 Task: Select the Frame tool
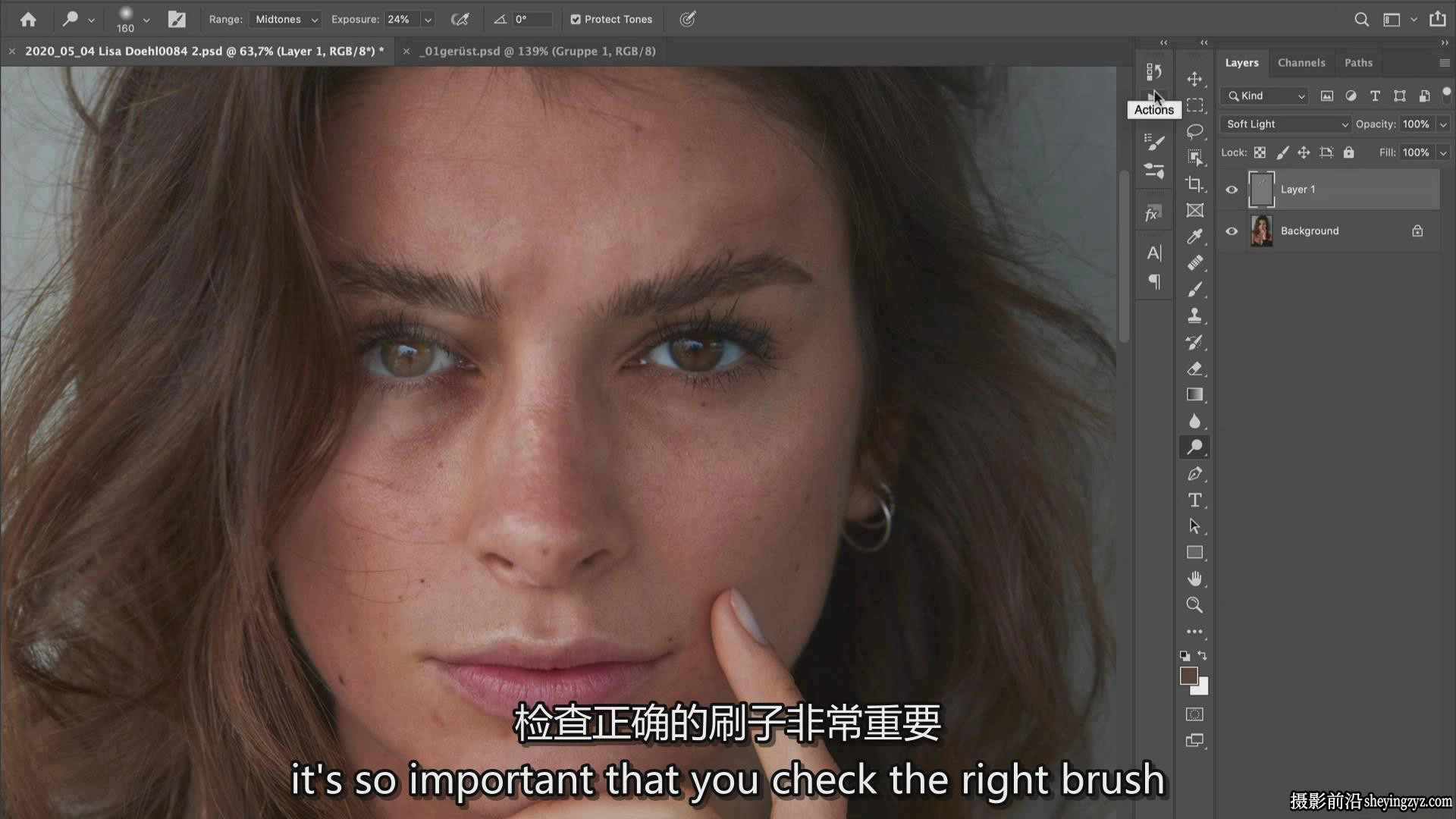pos(1194,210)
